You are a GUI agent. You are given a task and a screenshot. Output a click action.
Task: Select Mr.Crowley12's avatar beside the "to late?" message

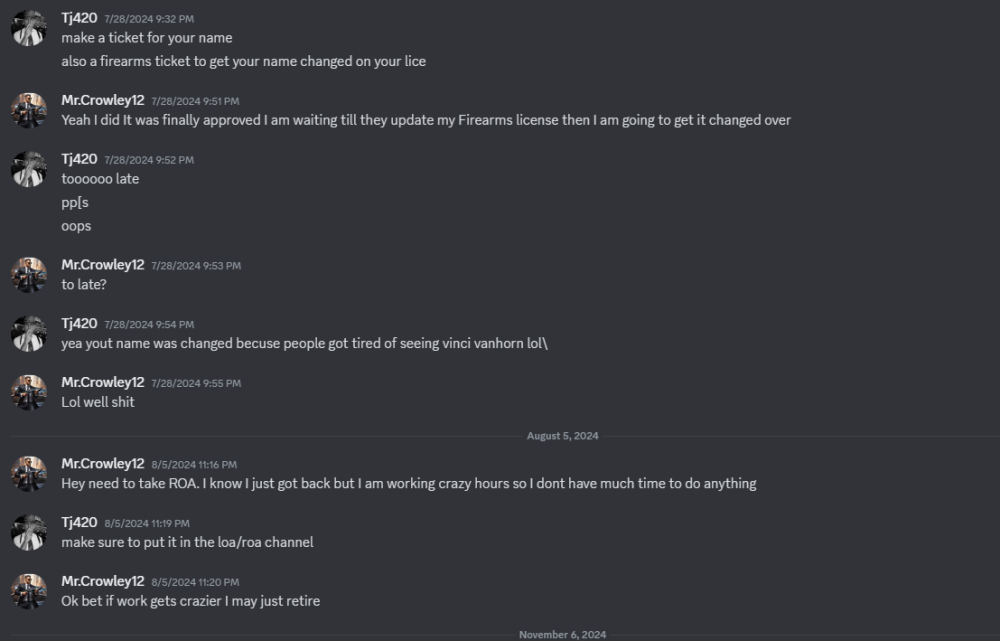29,275
